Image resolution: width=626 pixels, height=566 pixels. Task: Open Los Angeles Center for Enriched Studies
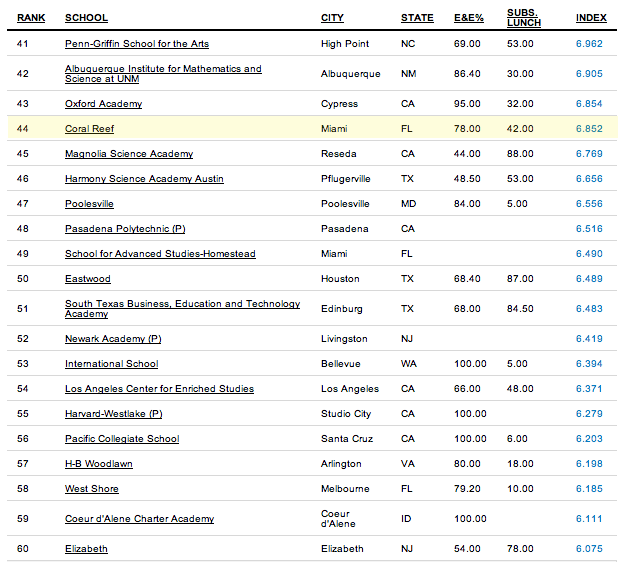tap(159, 389)
